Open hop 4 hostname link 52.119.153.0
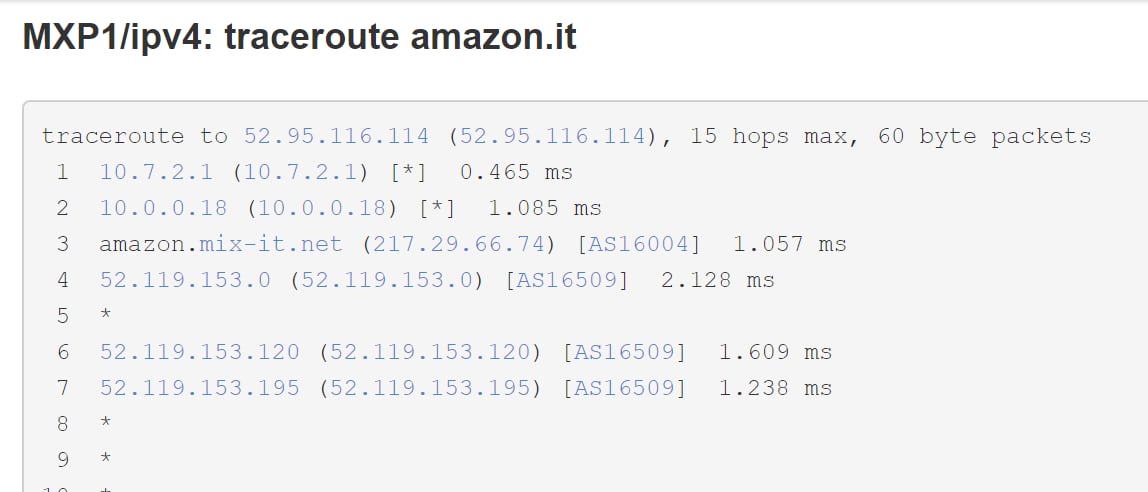1148x492 pixels. coord(185,280)
